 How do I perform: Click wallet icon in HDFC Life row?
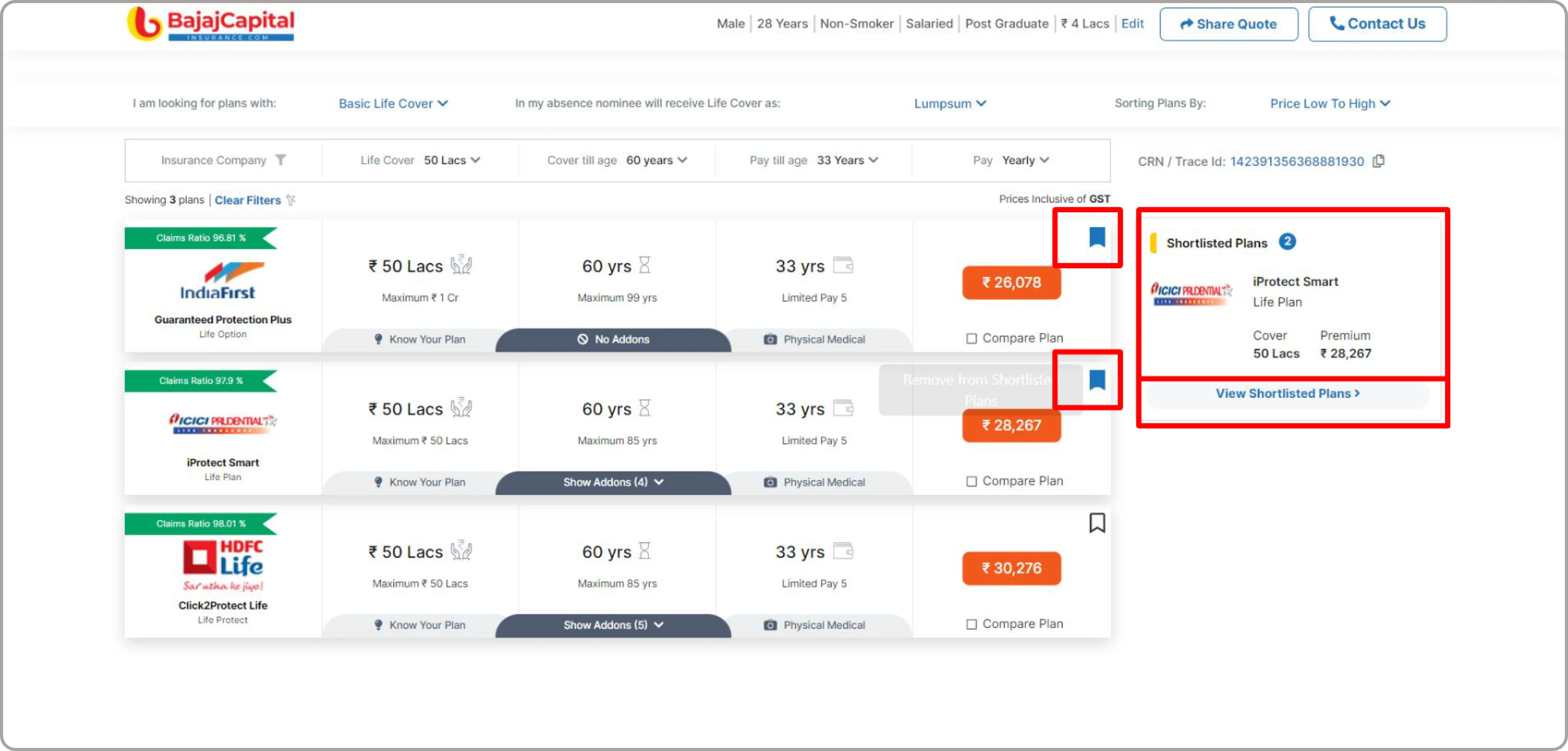click(843, 550)
